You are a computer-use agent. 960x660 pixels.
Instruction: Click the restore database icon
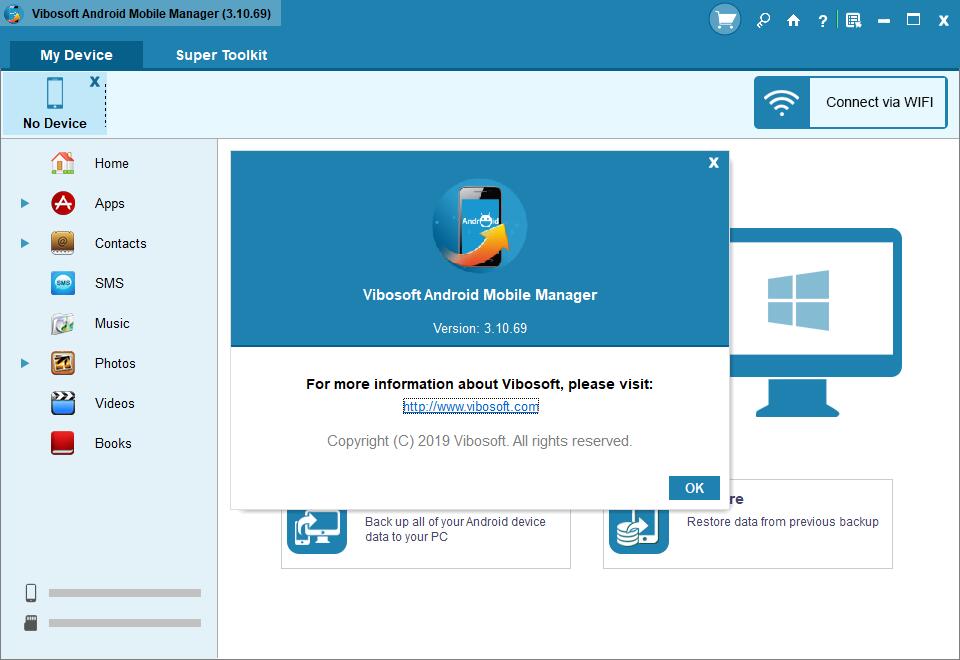pyautogui.click(x=639, y=531)
